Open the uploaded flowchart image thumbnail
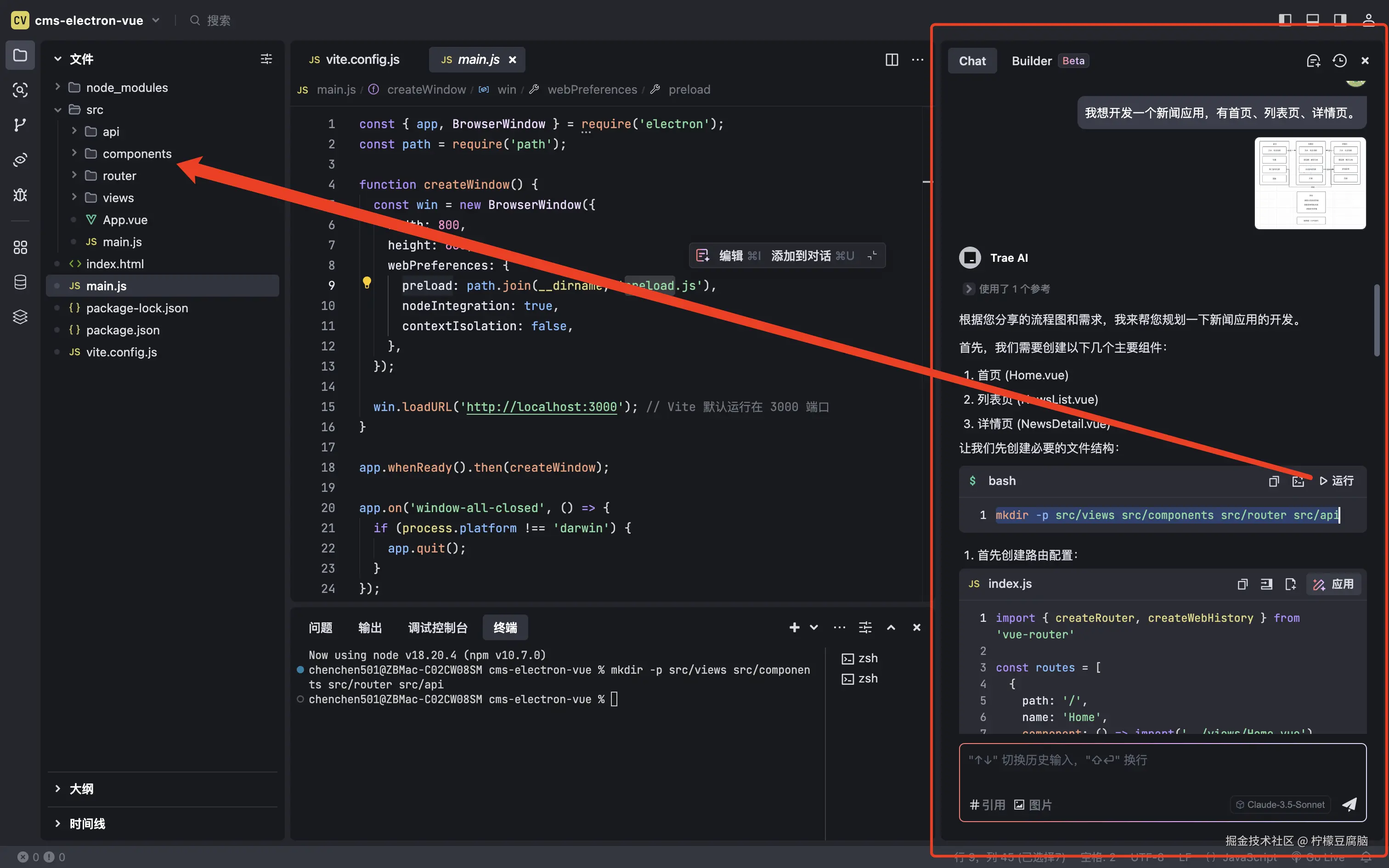 pyautogui.click(x=1310, y=183)
